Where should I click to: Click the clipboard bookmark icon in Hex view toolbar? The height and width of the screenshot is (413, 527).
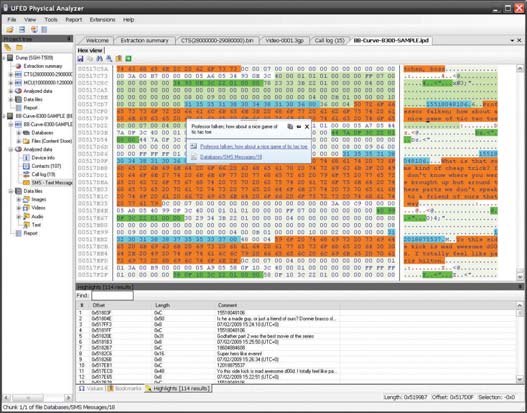[119, 59]
